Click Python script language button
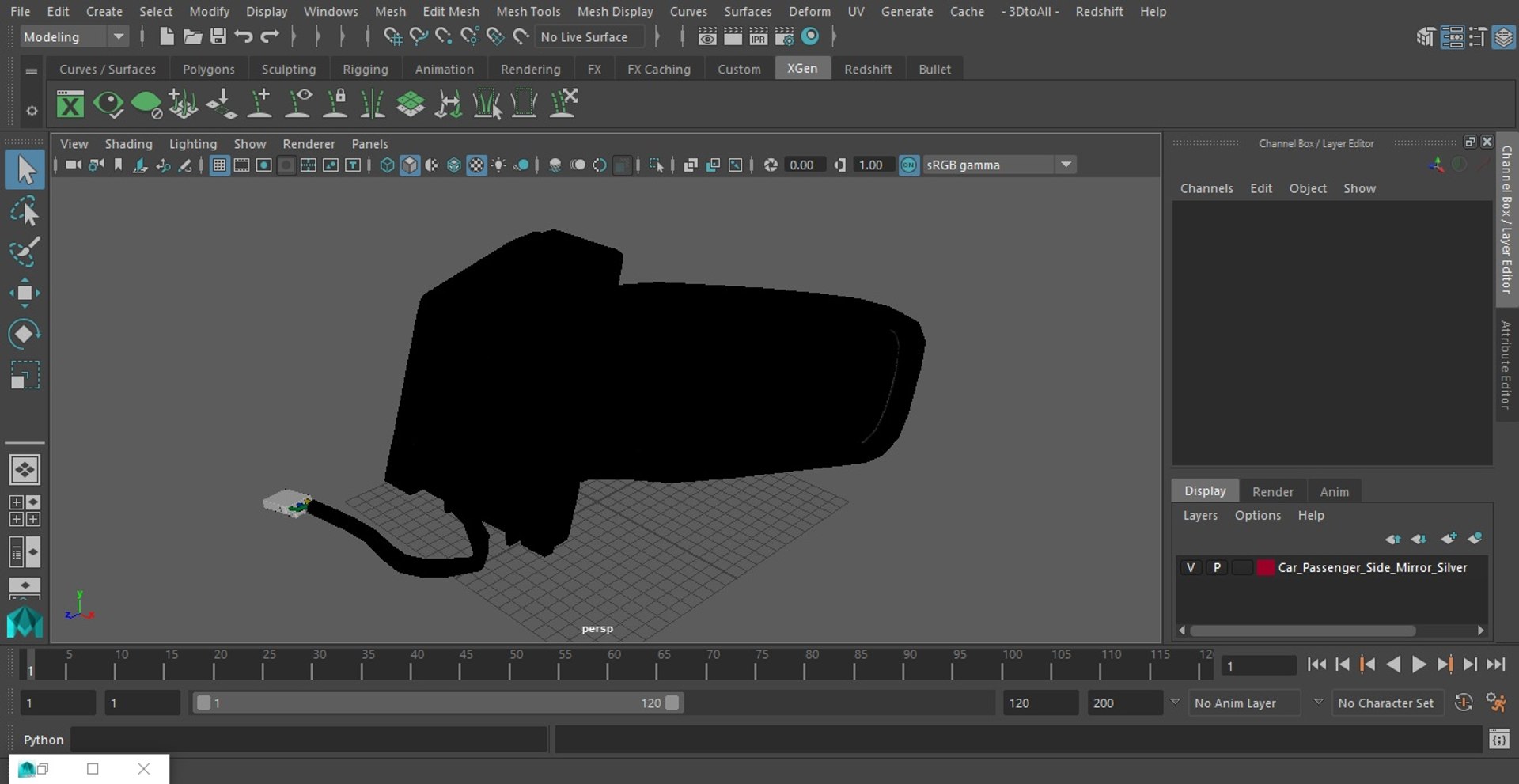Viewport: 1519px width, 784px height. pos(43,740)
